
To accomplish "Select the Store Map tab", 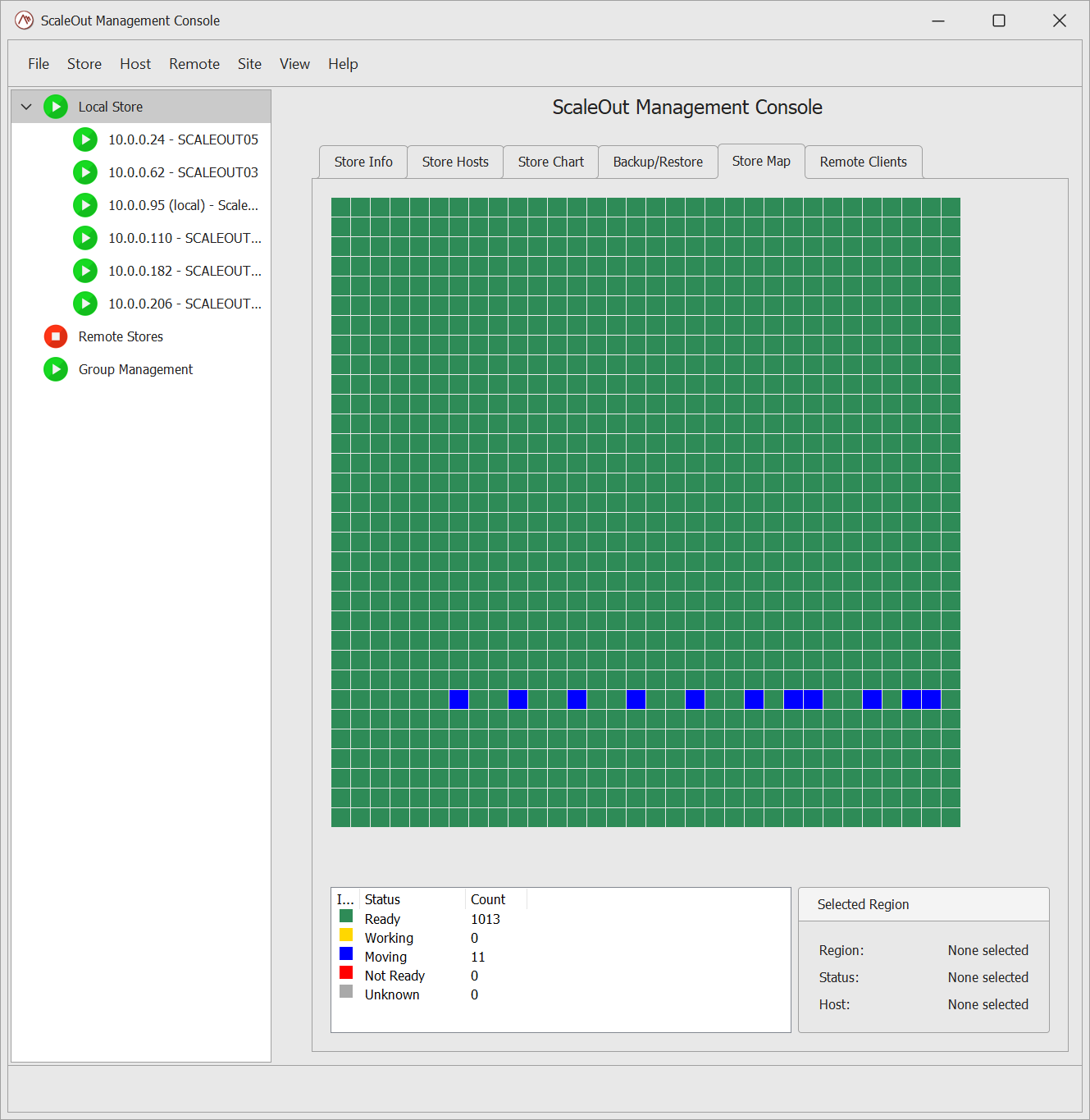I will click(x=761, y=162).
